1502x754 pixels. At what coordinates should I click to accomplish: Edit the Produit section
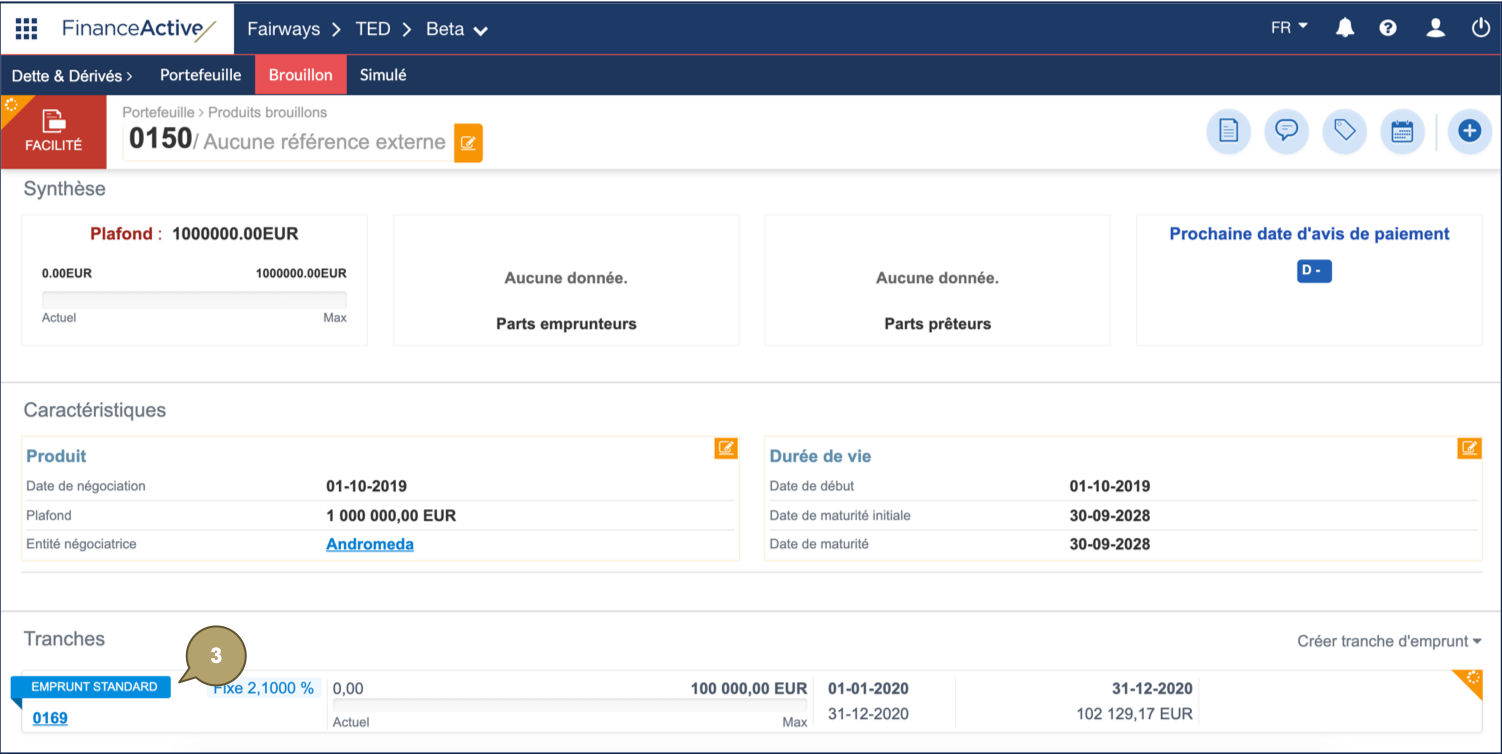click(726, 448)
